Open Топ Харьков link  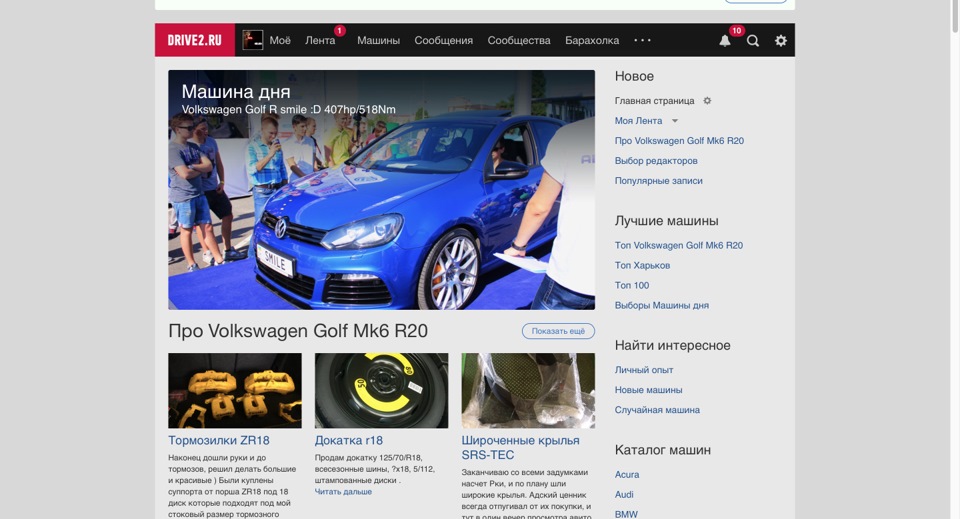tap(642, 266)
